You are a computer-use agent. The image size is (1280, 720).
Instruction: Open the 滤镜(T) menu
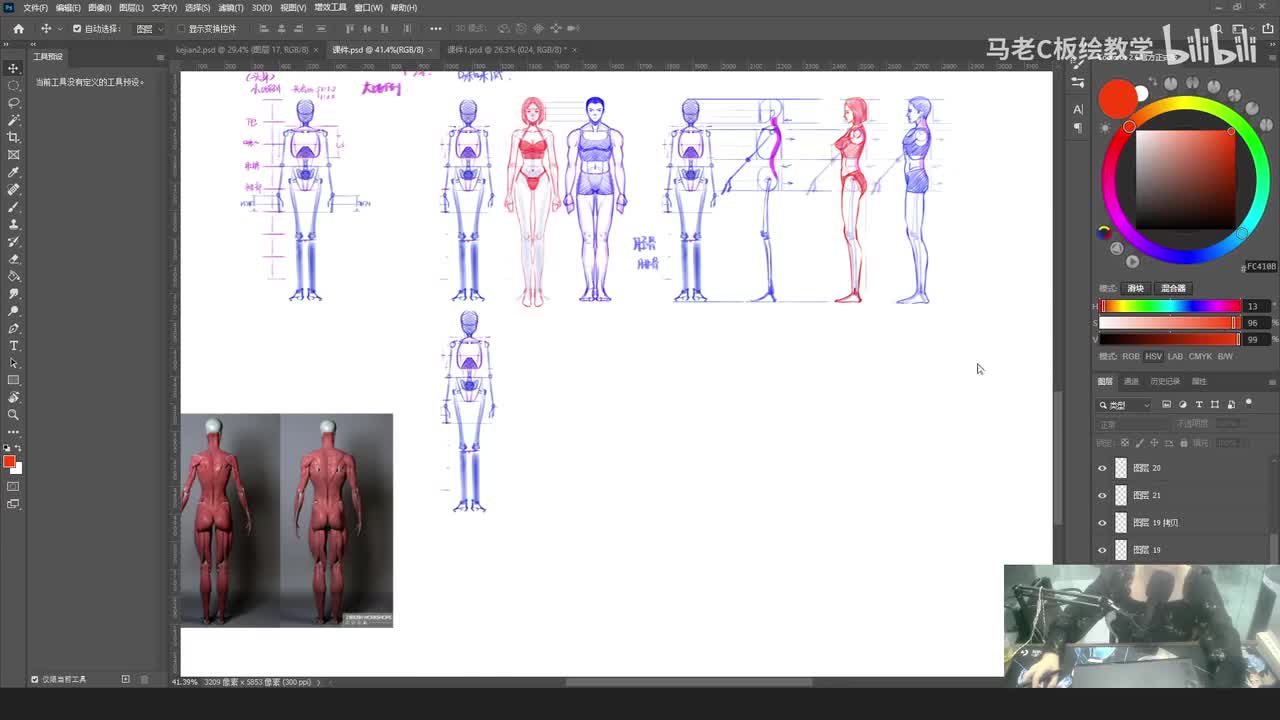tap(232, 8)
